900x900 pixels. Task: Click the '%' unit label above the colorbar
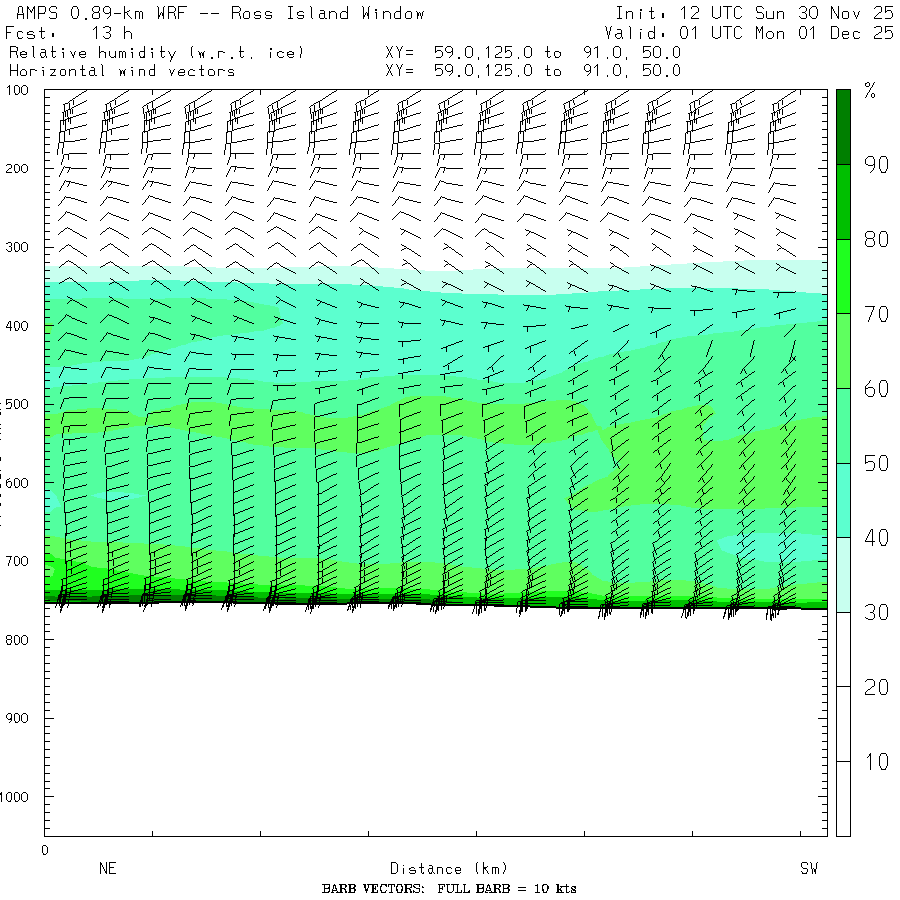pos(870,91)
